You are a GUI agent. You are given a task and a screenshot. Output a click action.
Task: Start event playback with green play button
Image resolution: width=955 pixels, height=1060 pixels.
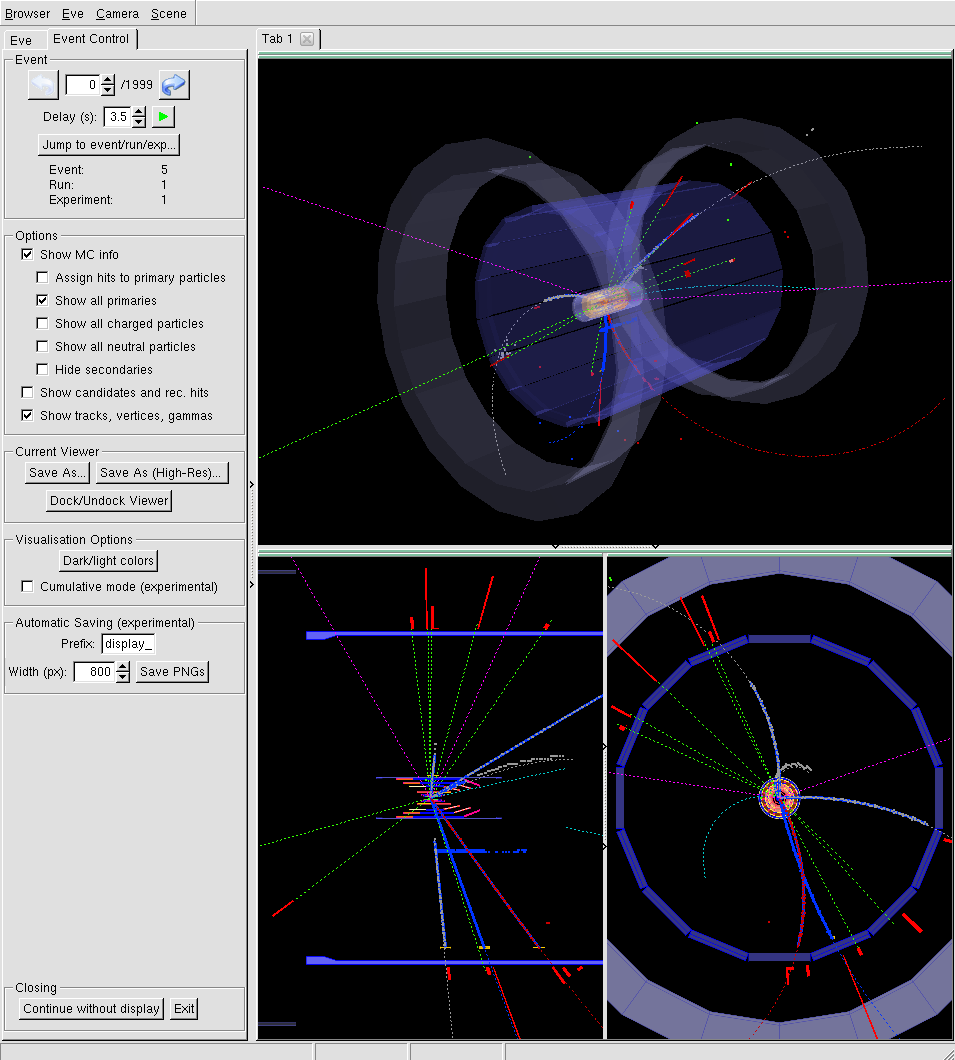[163, 117]
